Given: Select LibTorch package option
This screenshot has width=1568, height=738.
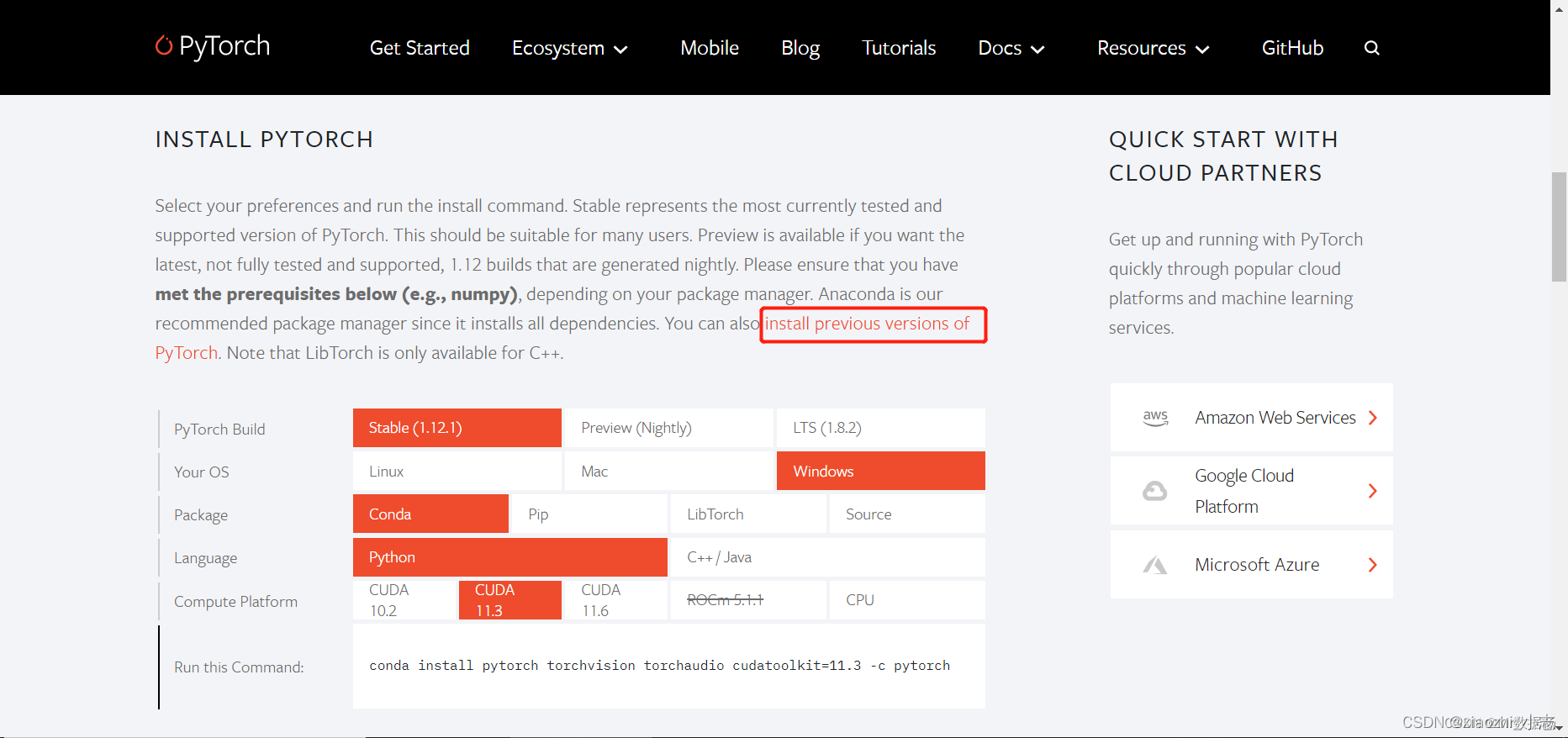Looking at the screenshot, I should coord(748,514).
